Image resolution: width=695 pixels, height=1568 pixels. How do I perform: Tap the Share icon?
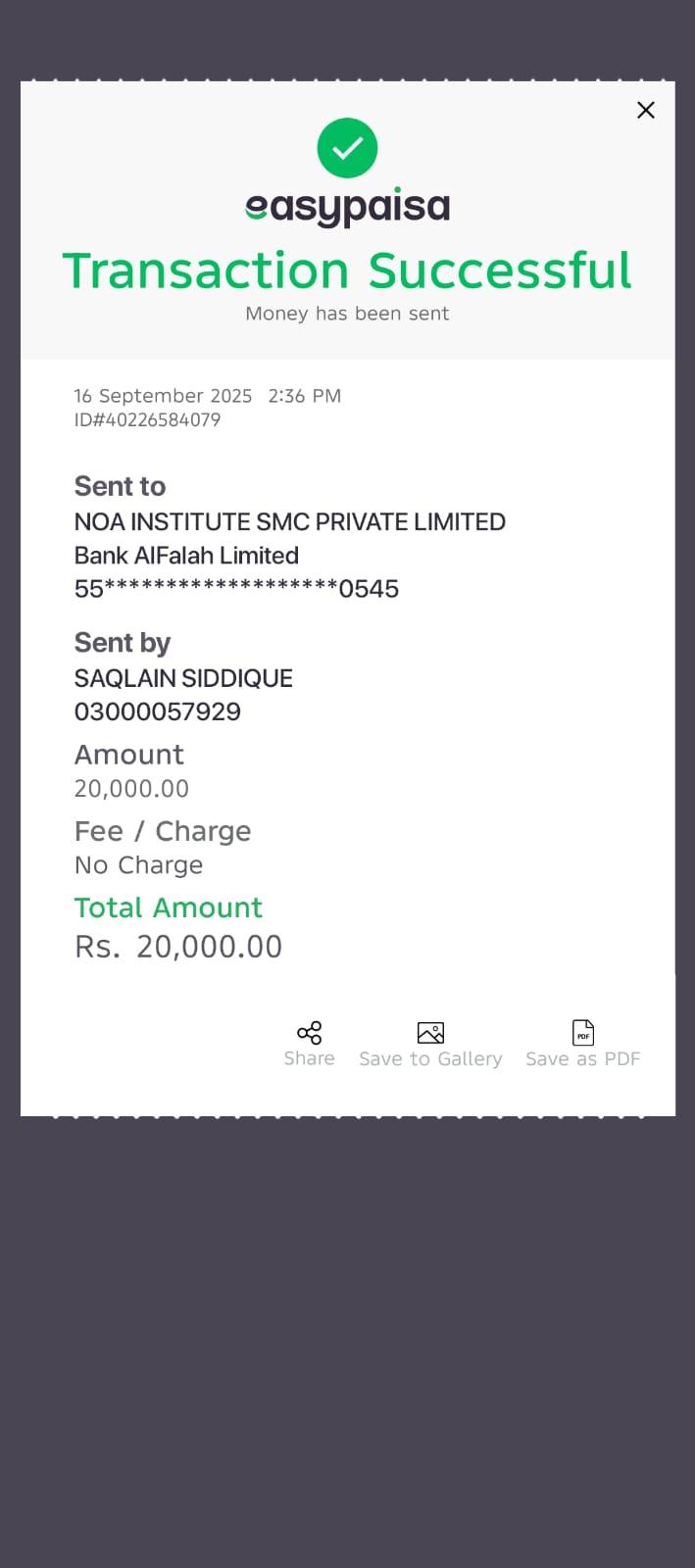coord(309,1033)
